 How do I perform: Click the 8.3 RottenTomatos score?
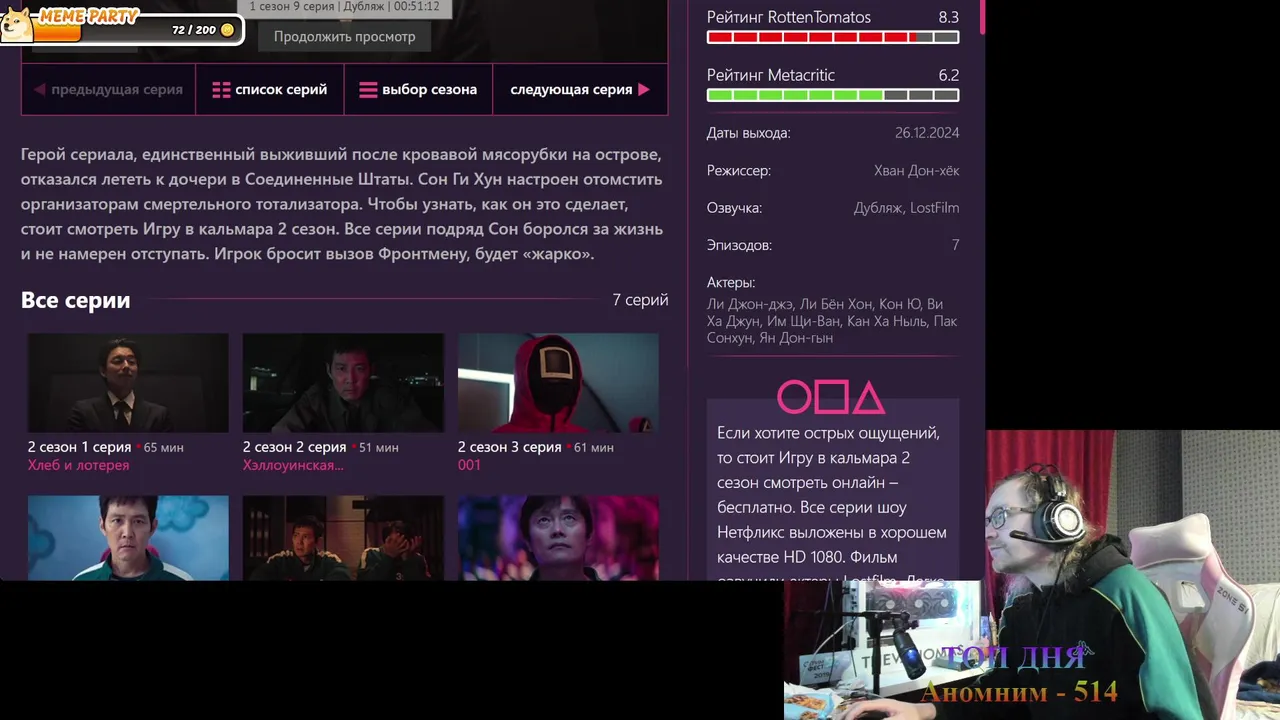pyautogui.click(x=948, y=17)
